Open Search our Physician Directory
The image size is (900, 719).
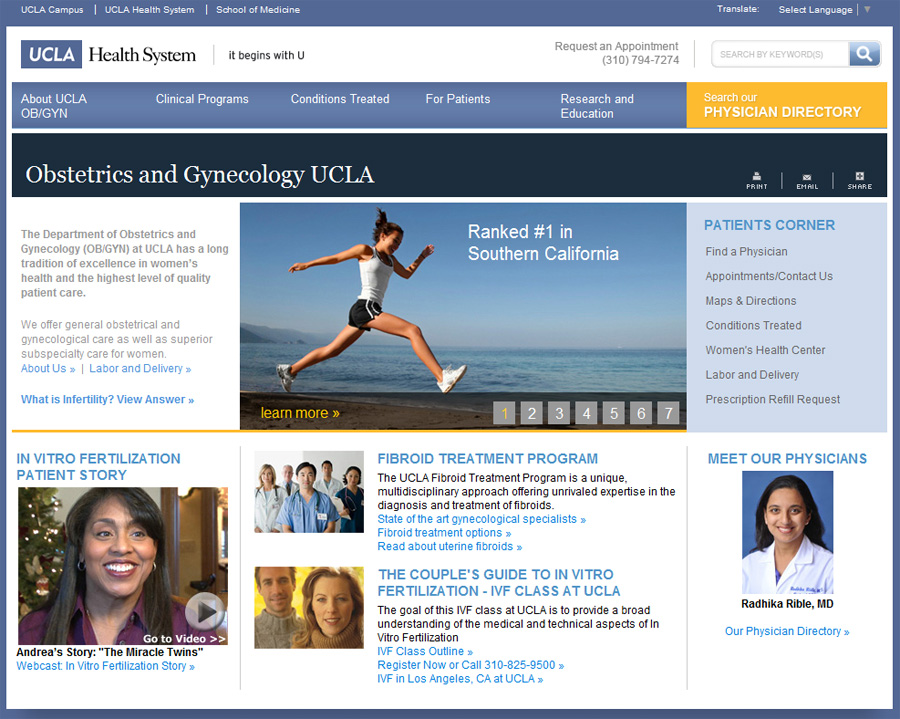[786, 105]
